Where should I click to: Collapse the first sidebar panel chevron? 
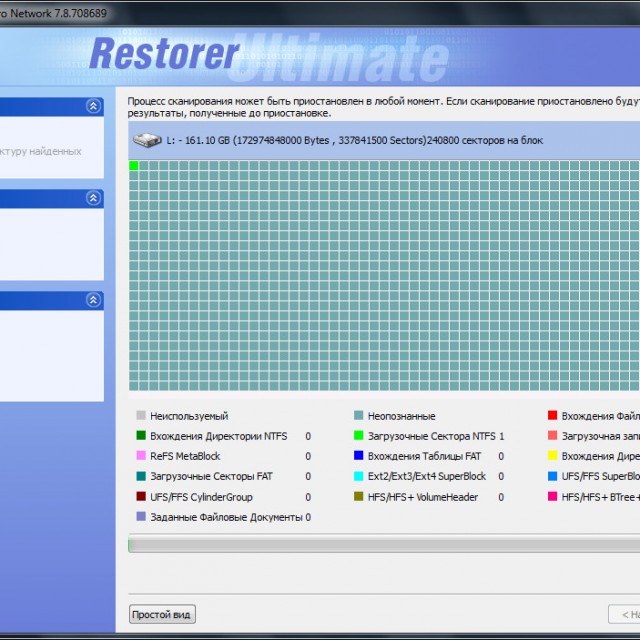(93, 107)
